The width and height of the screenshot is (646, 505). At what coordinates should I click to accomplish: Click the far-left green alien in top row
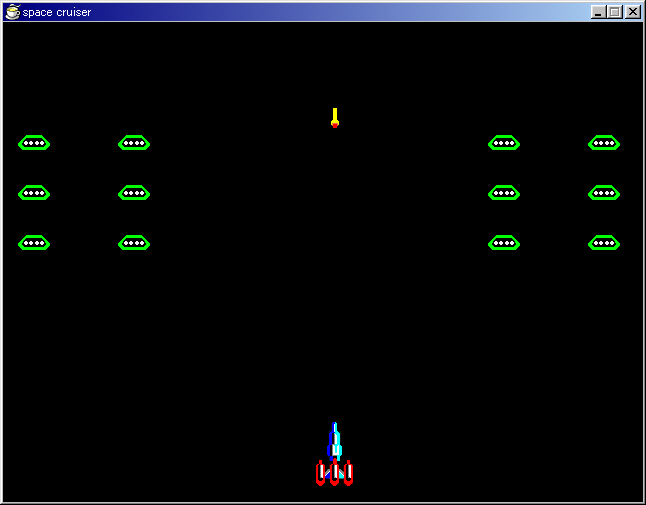pos(34,143)
